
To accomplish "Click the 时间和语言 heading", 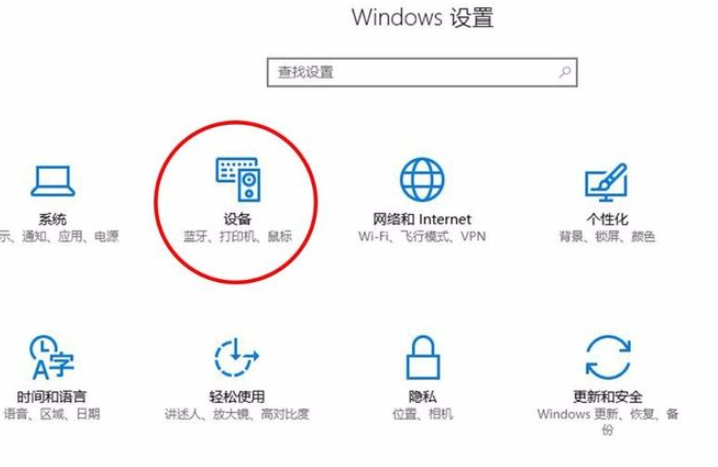I will pyautogui.click(x=51, y=396).
